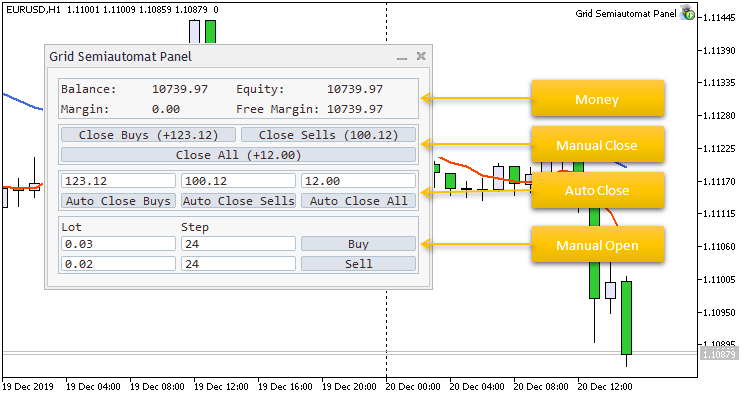The height and width of the screenshot is (398, 750).
Task: Click the Free Margin: label
Action: (277, 110)
